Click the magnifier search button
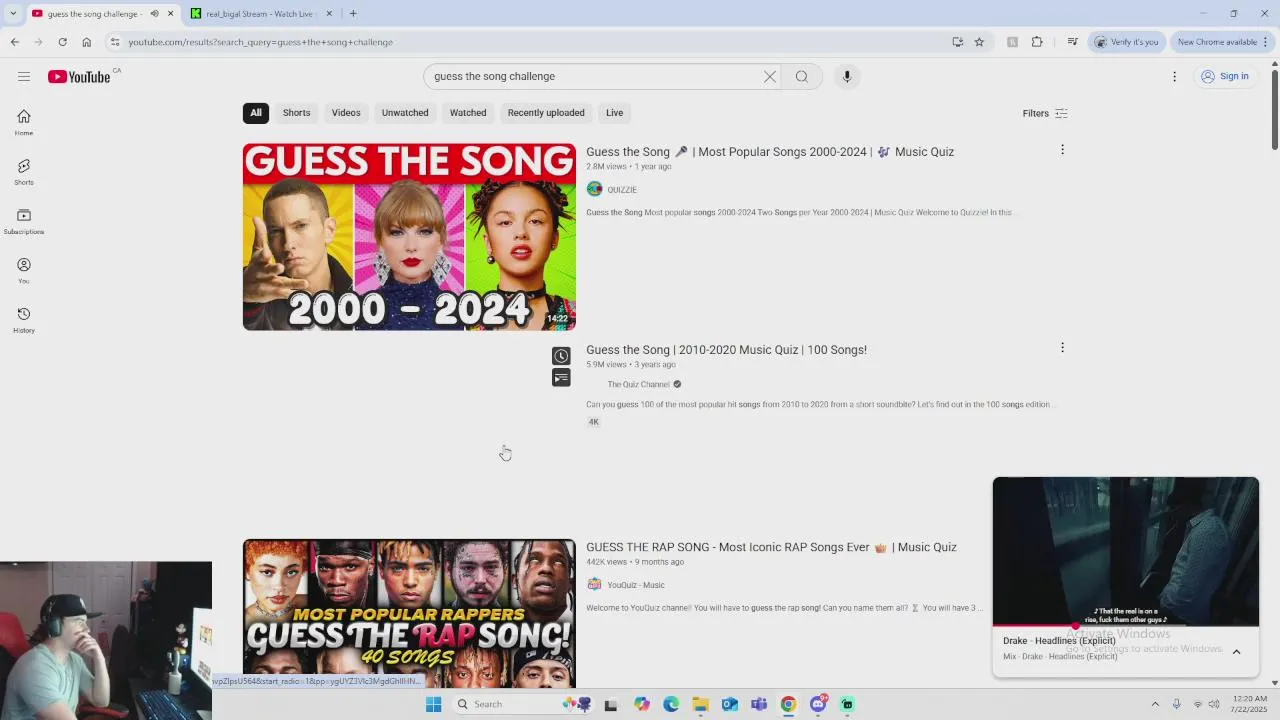1280x720 pixels. pyautogui.click(x=802, y=76)
